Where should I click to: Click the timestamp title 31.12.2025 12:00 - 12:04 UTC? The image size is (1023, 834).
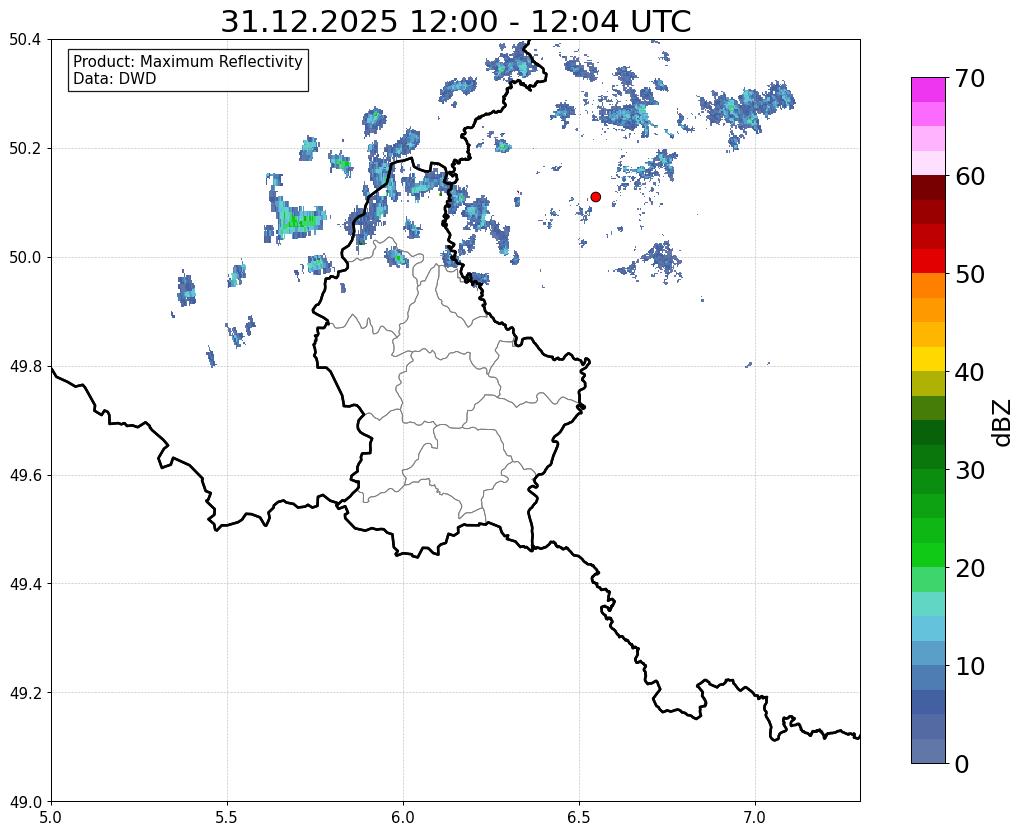coord(455,22)
